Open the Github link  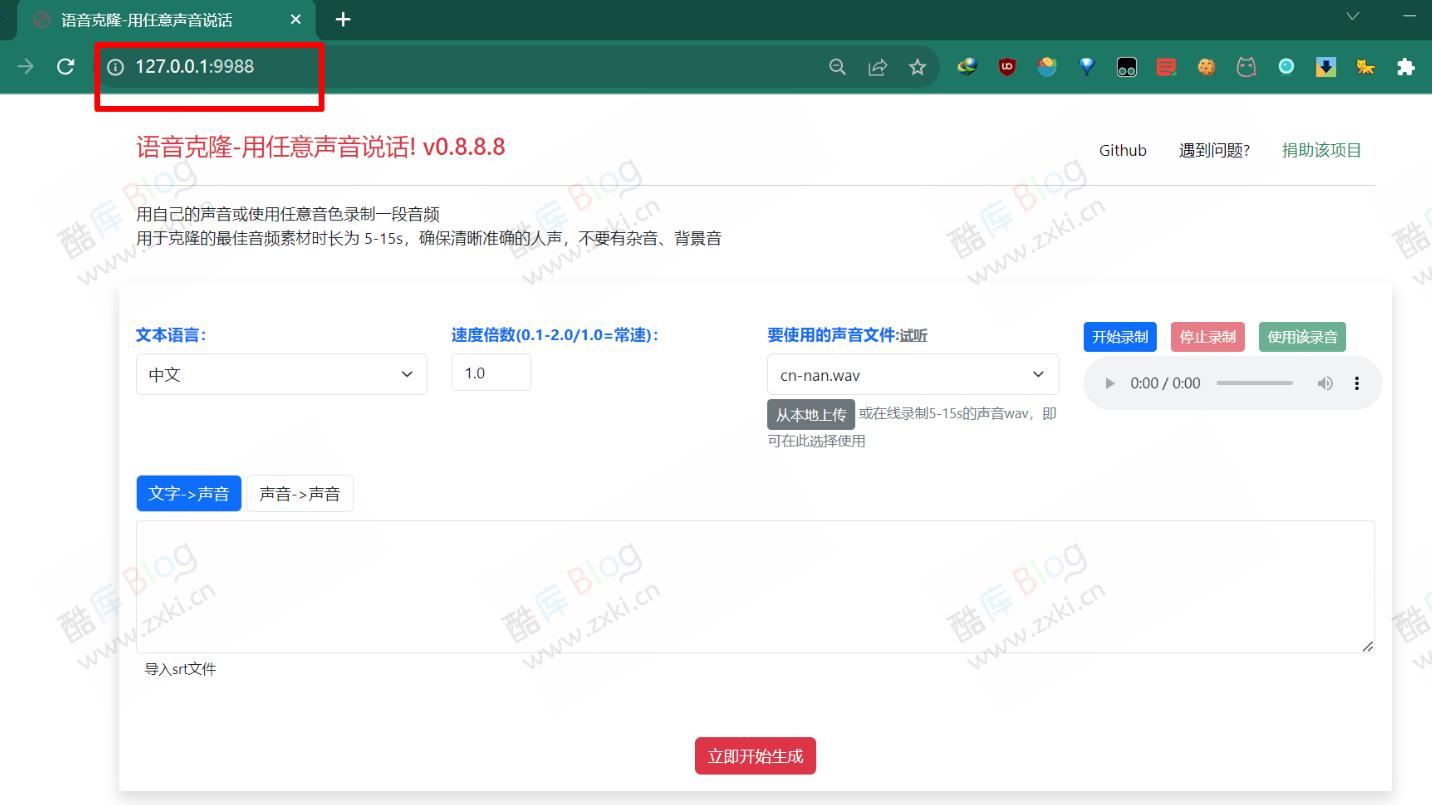(1122, 150)
